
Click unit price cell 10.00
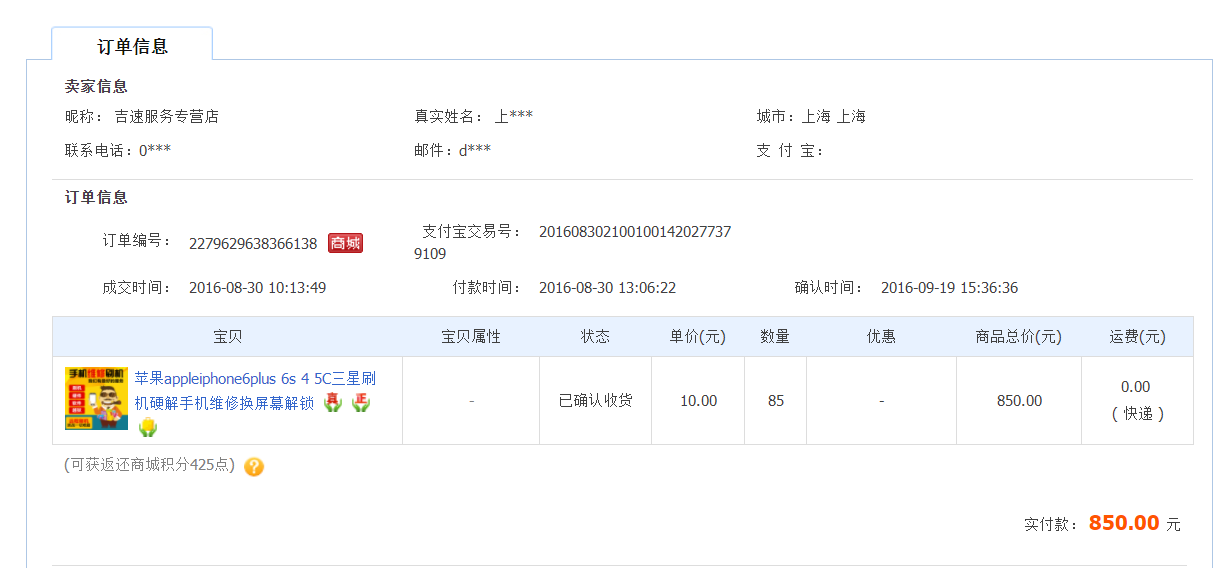pos(698,401)
